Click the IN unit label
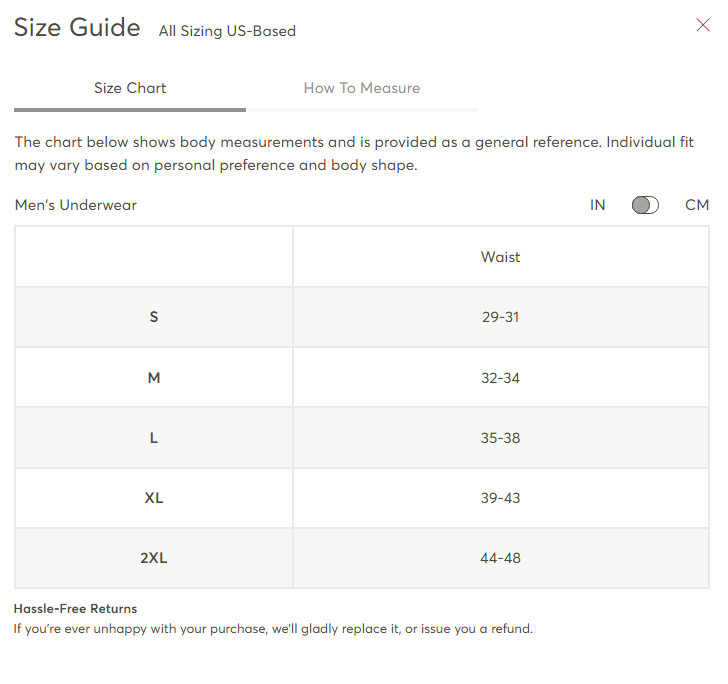The height and width of the screenshot is (684, 728). pos(598,205)
